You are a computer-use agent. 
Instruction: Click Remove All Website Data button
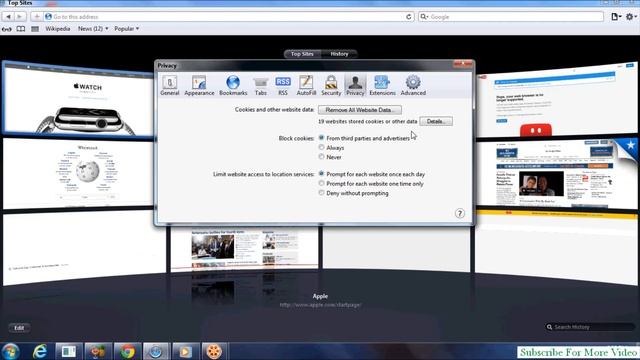[x=360, y=110]
